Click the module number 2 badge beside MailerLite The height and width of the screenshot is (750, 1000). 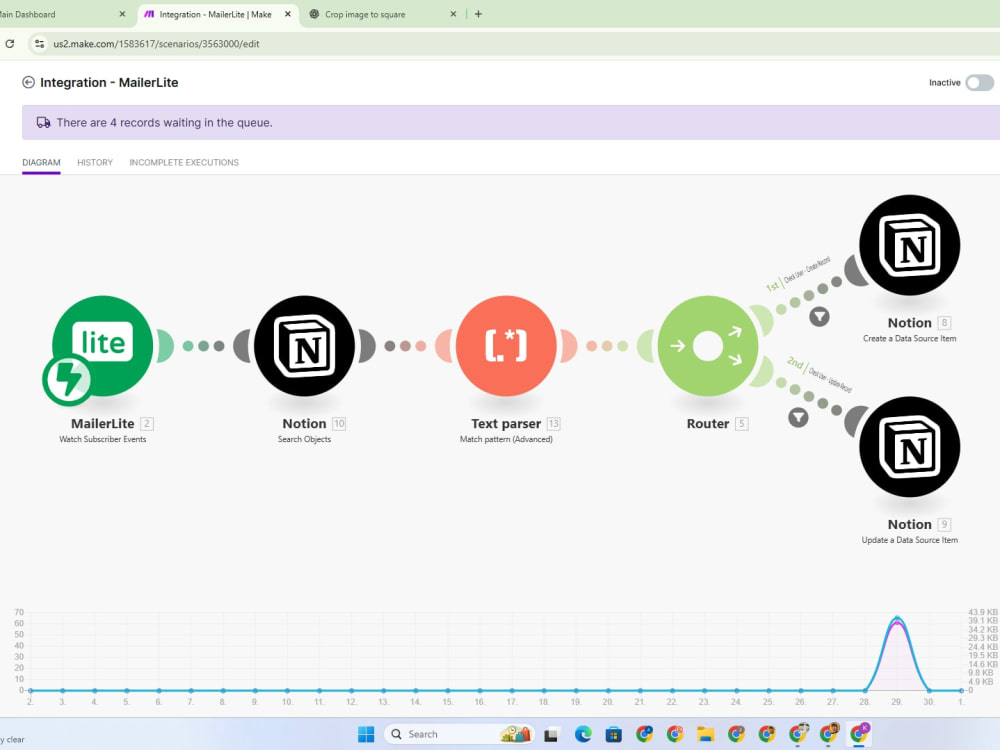(x=147, y=423)
